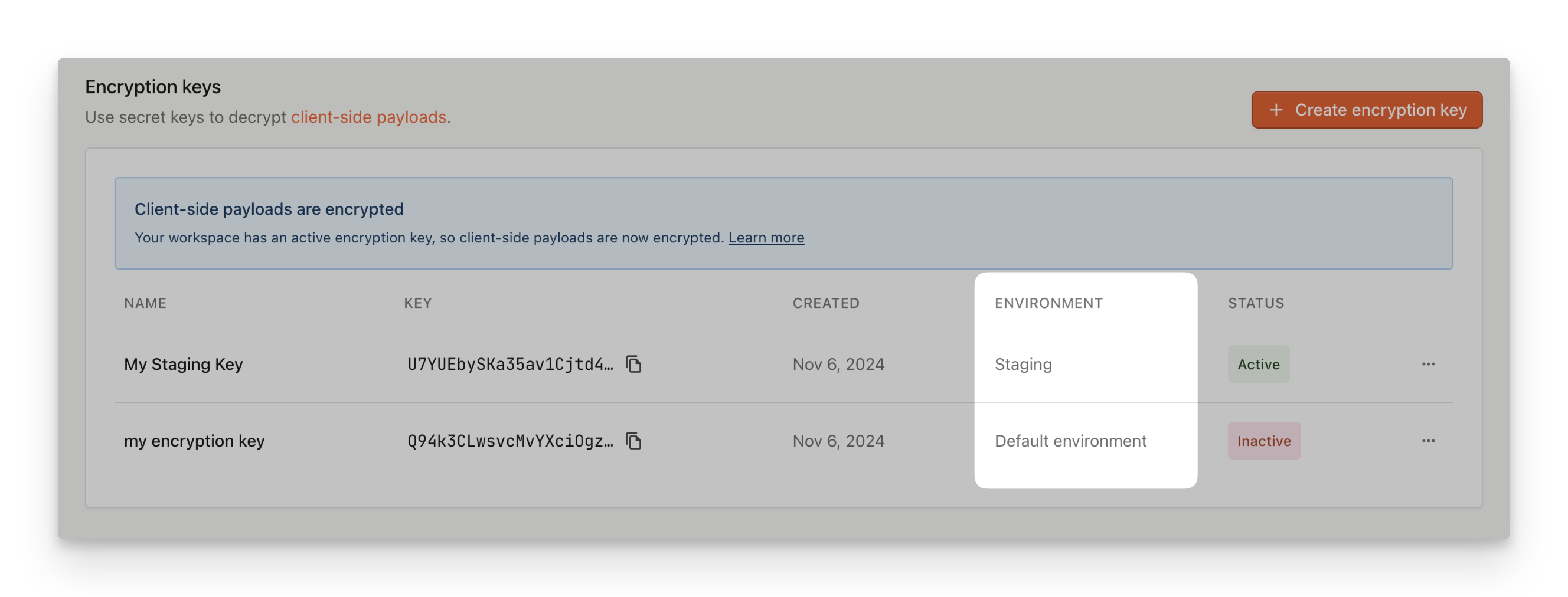Click the NAME column header
Viewport: 1568px width, 597px height.
coord(145,303)
